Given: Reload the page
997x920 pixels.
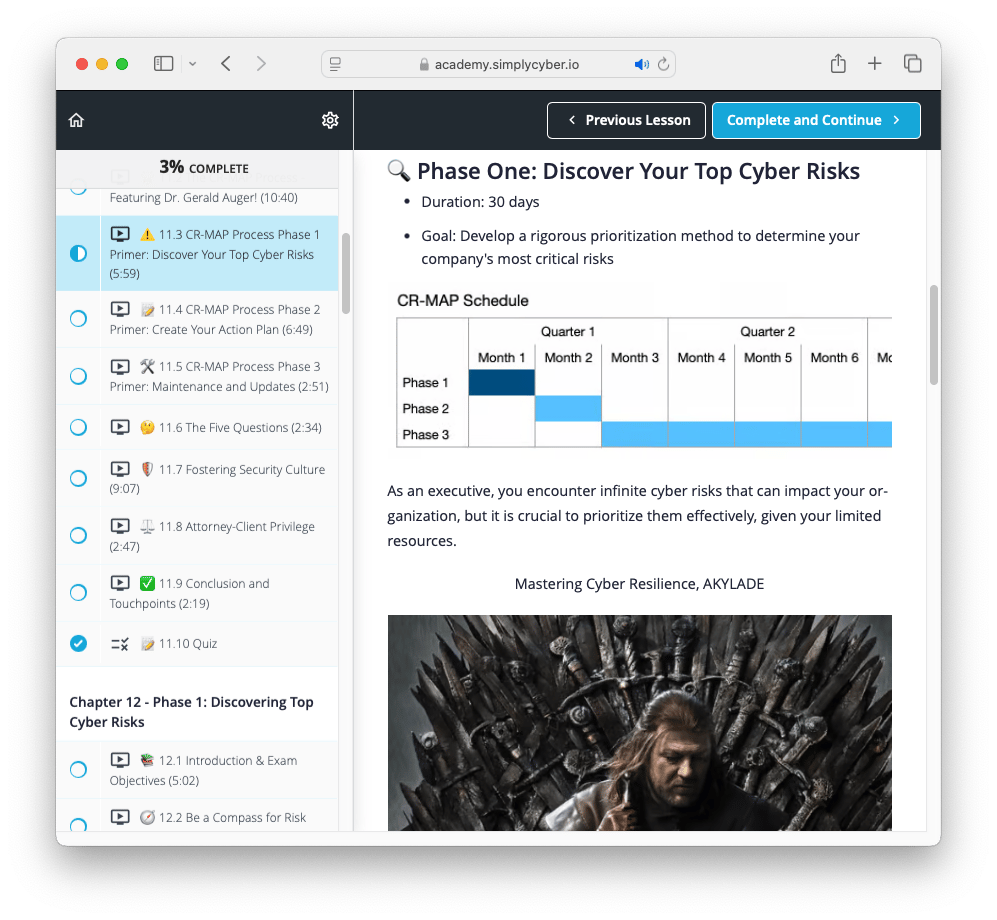Looking at the screenshot, I should 663,64.
